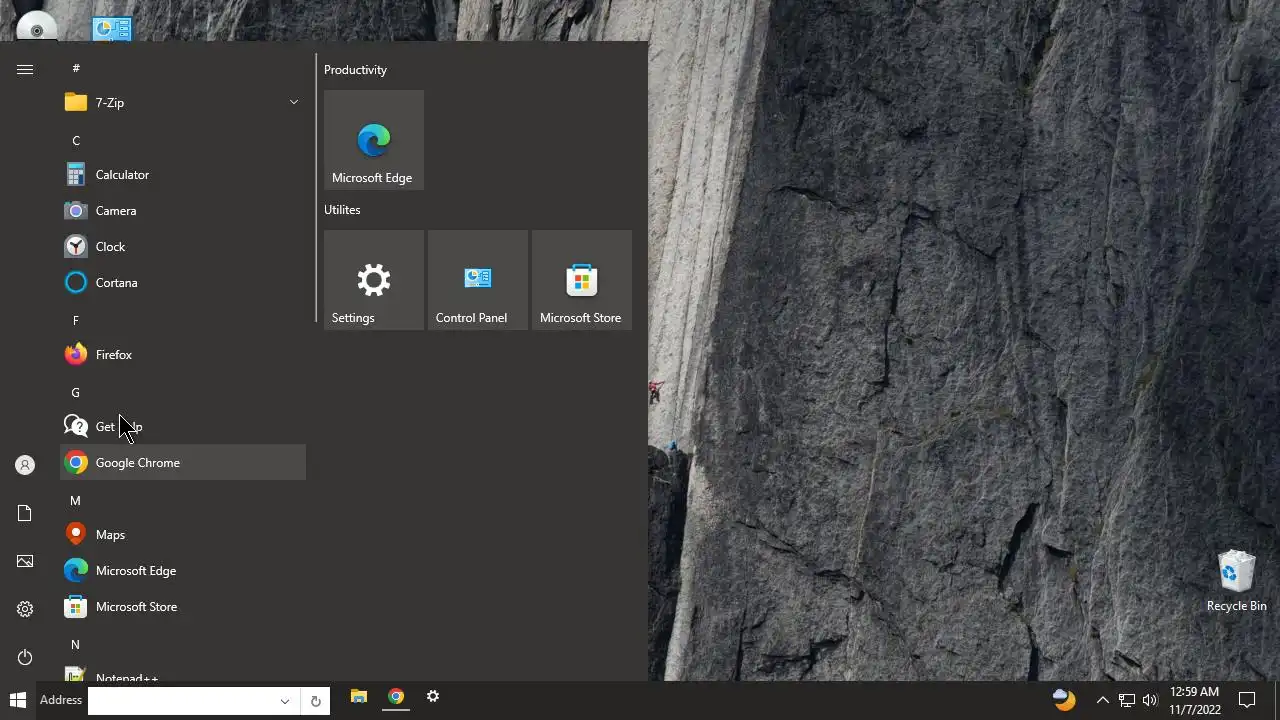Launch Google Chrome from the app list

(183, 462)
